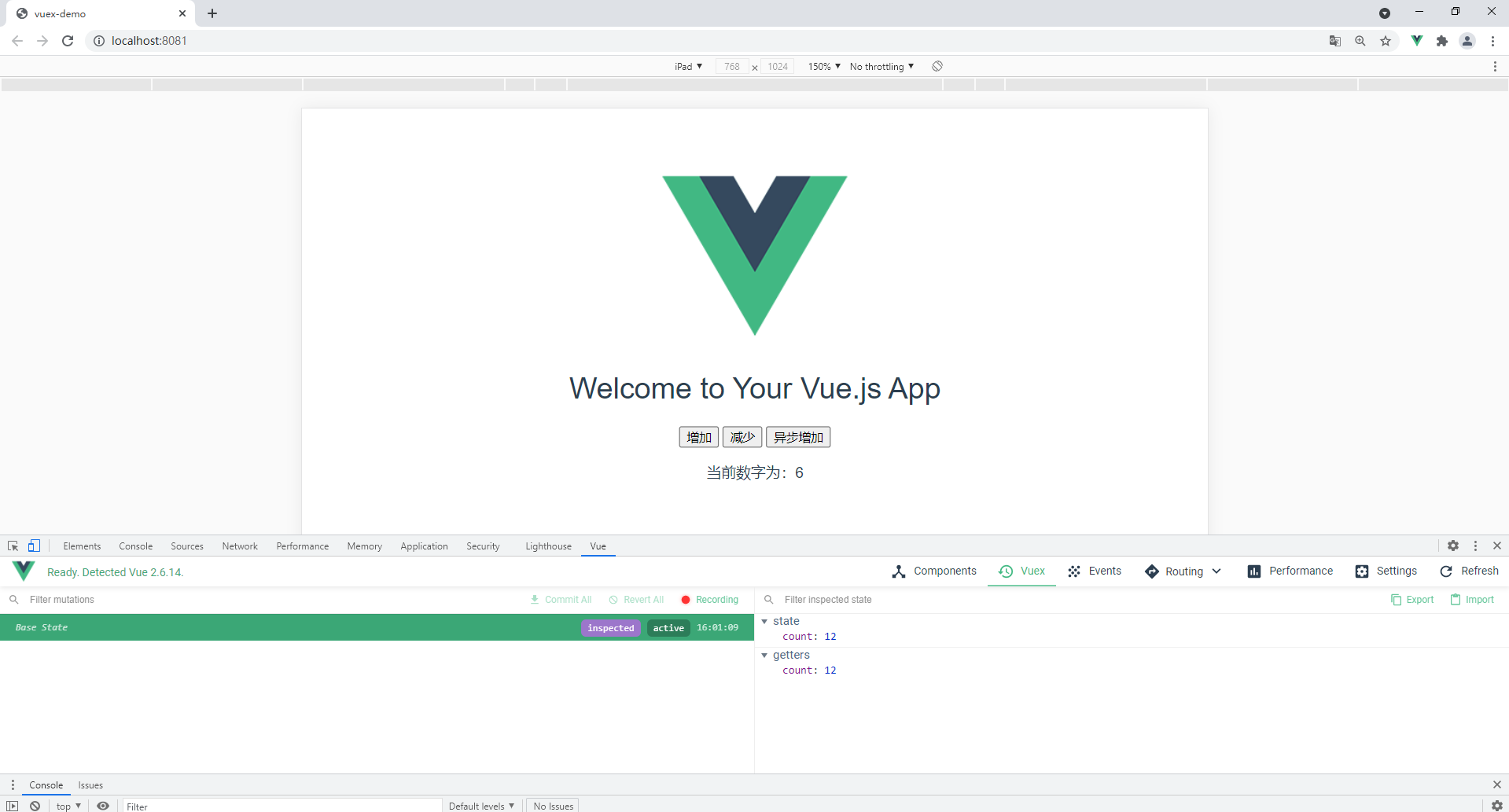
Task: Select the Base State entry
Action: click(377, 627)
